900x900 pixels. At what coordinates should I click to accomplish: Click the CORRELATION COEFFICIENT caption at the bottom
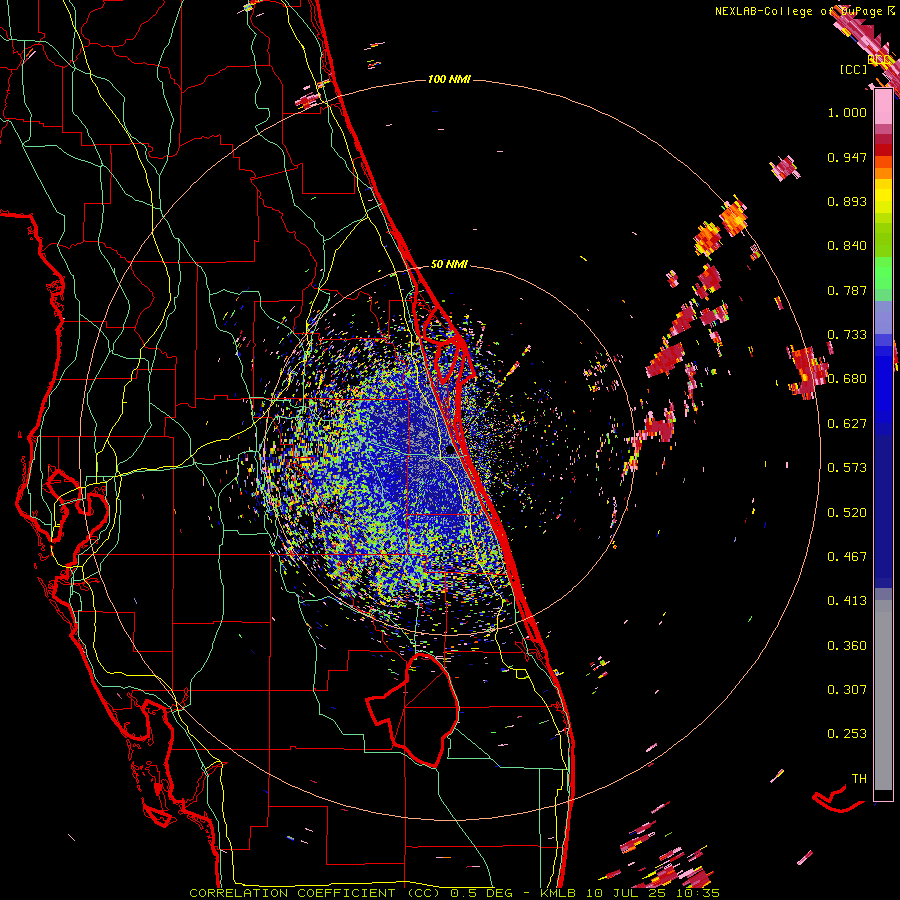click(454, 893)
